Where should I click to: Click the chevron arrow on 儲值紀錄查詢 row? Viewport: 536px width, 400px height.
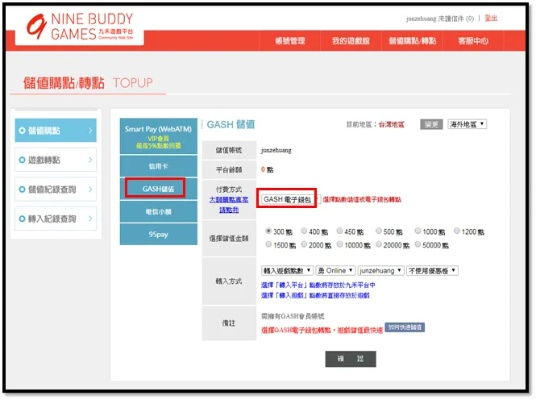[90, 189]
